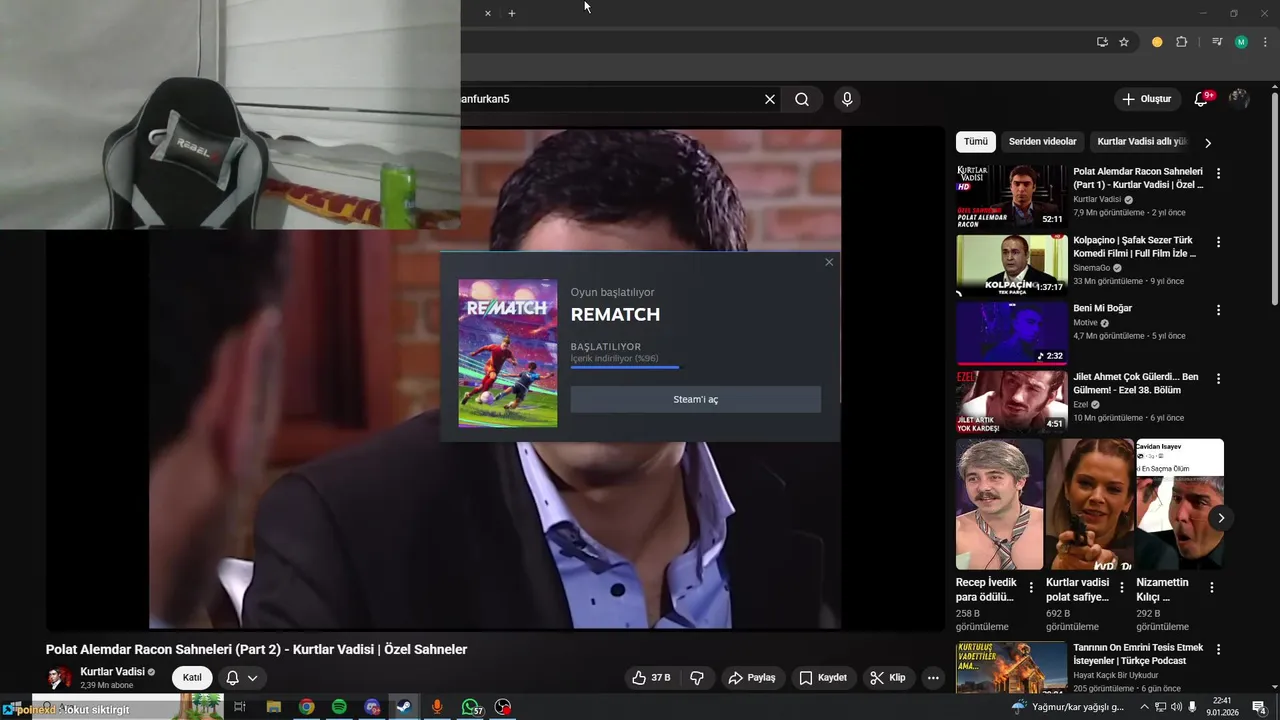This screenshot has width=1280, height=720.
Task: Bookmark this page with star icon
Action: click(1124, 42)
